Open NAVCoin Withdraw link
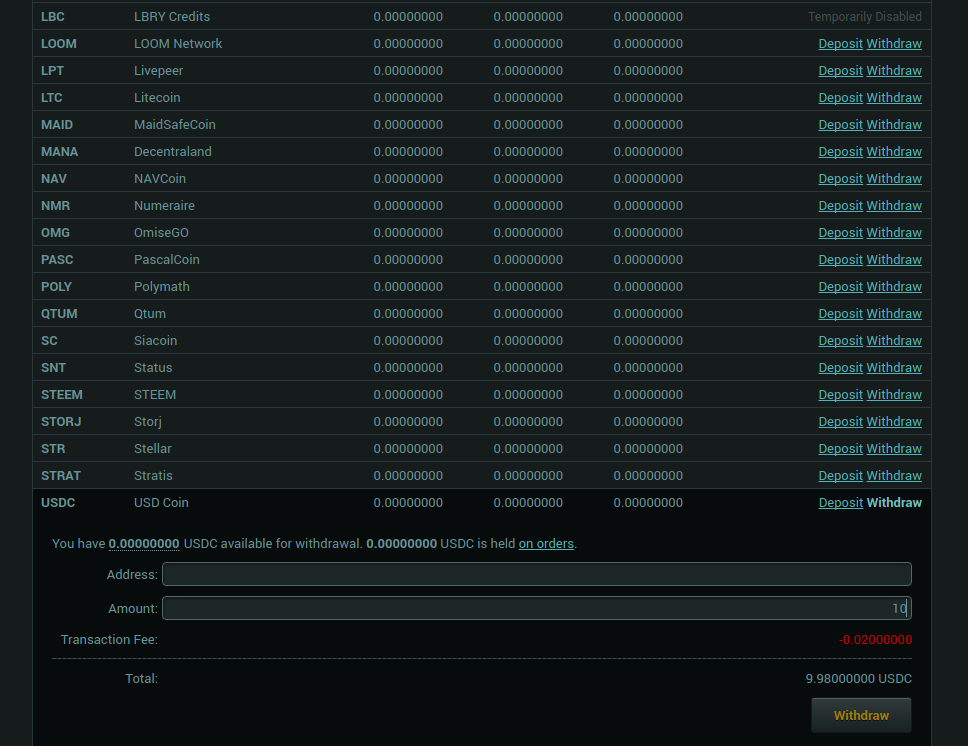This screenshot has width=968, height=746. coord(894,179)
